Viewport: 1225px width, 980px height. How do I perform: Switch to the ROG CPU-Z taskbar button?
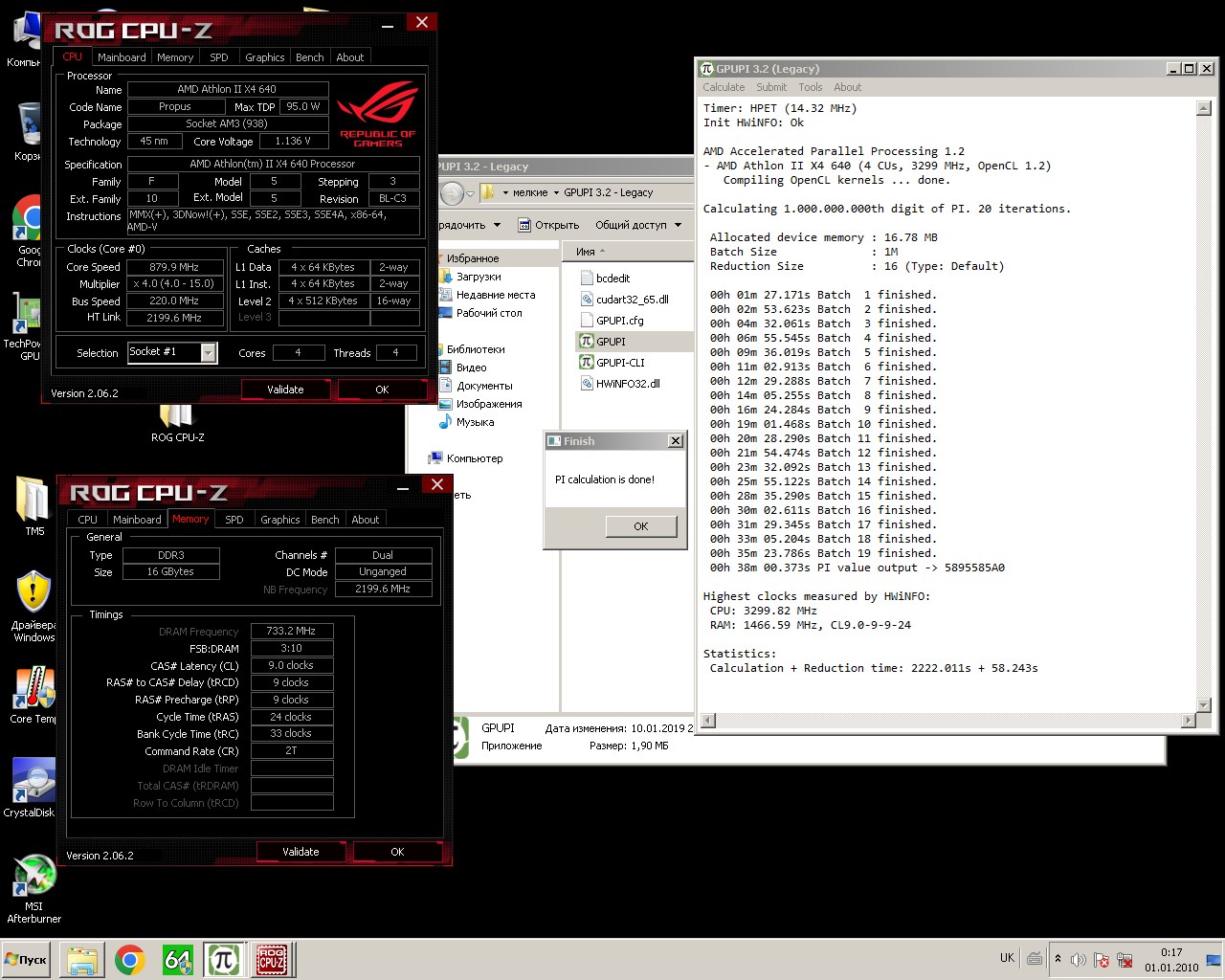point(272,959)
